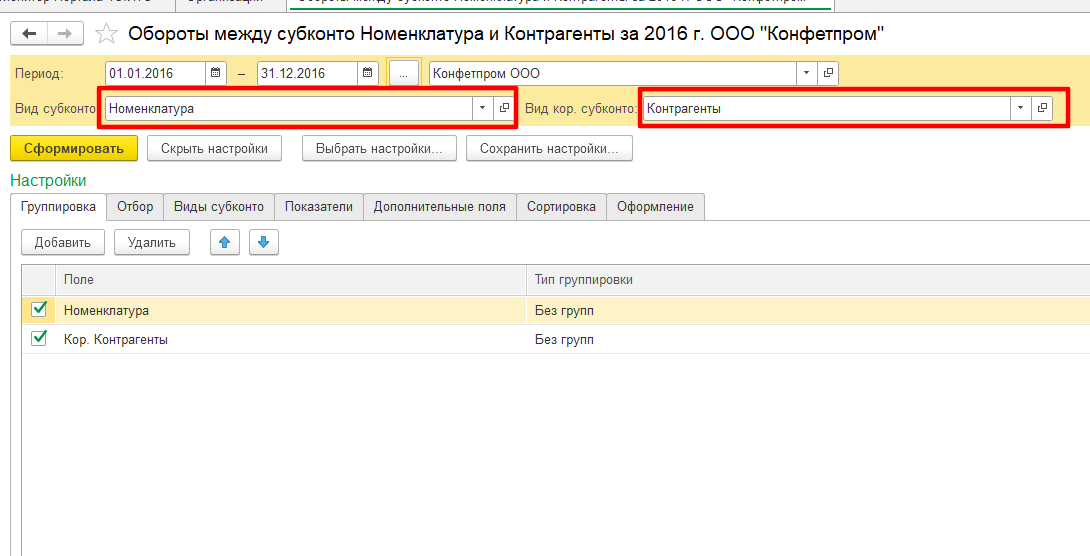This screenshot has height=556, width=1090.
Task: Click the Удалить button
Action: tap(152, 243)
